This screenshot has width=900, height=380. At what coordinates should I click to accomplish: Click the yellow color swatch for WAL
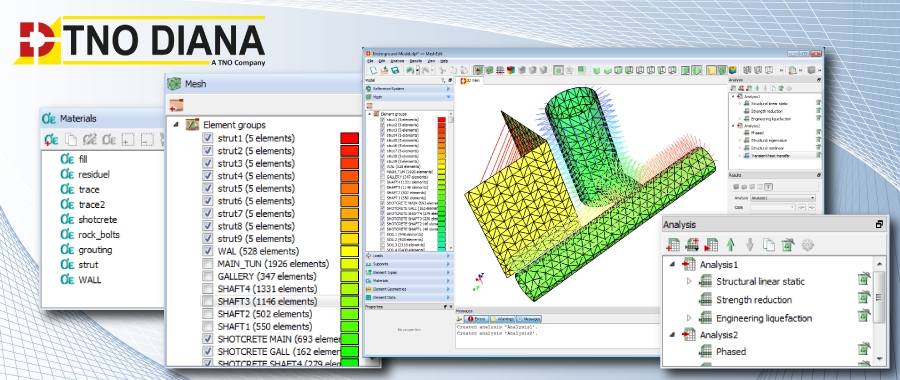[x=350, y=251]
